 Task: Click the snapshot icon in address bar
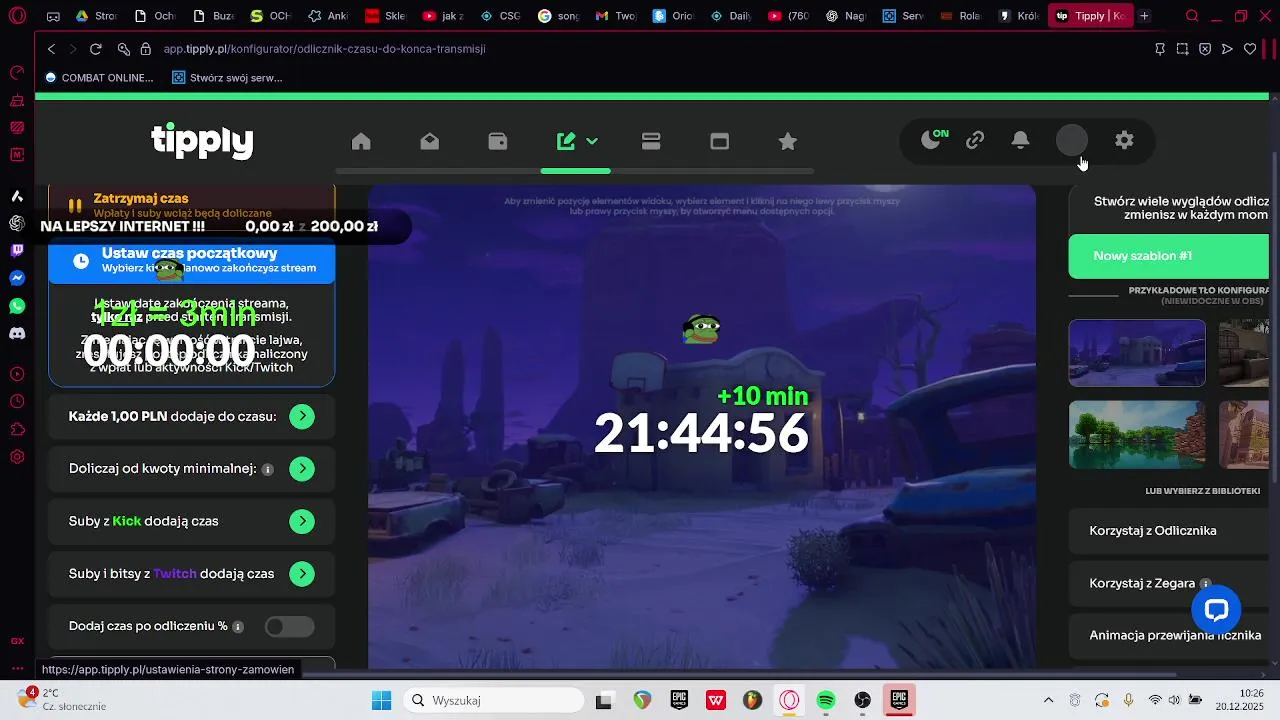(x=1182, y=49)
